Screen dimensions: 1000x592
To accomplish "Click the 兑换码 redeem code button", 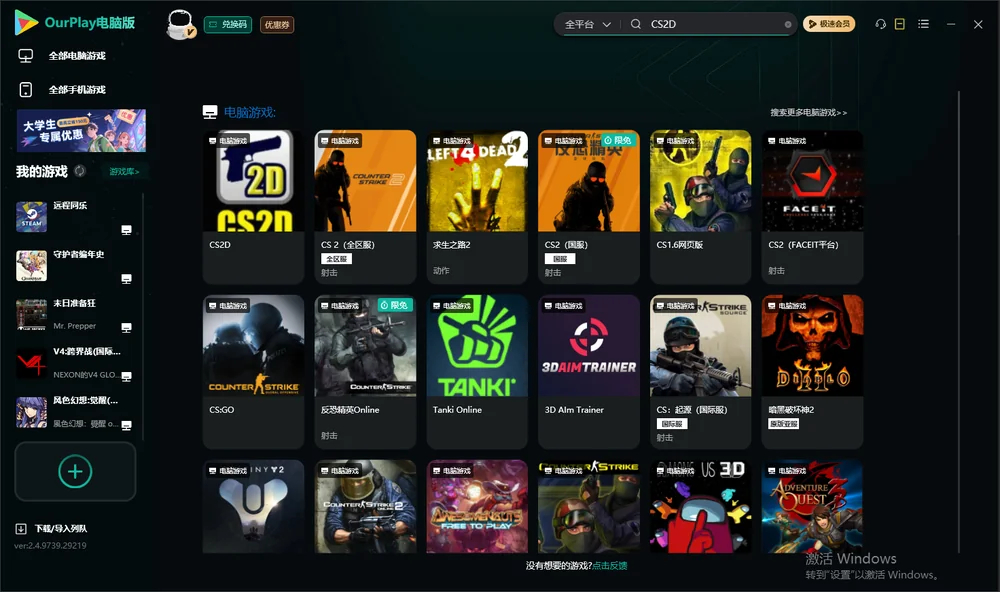I will pyautogui.click(x=228, y=25).
